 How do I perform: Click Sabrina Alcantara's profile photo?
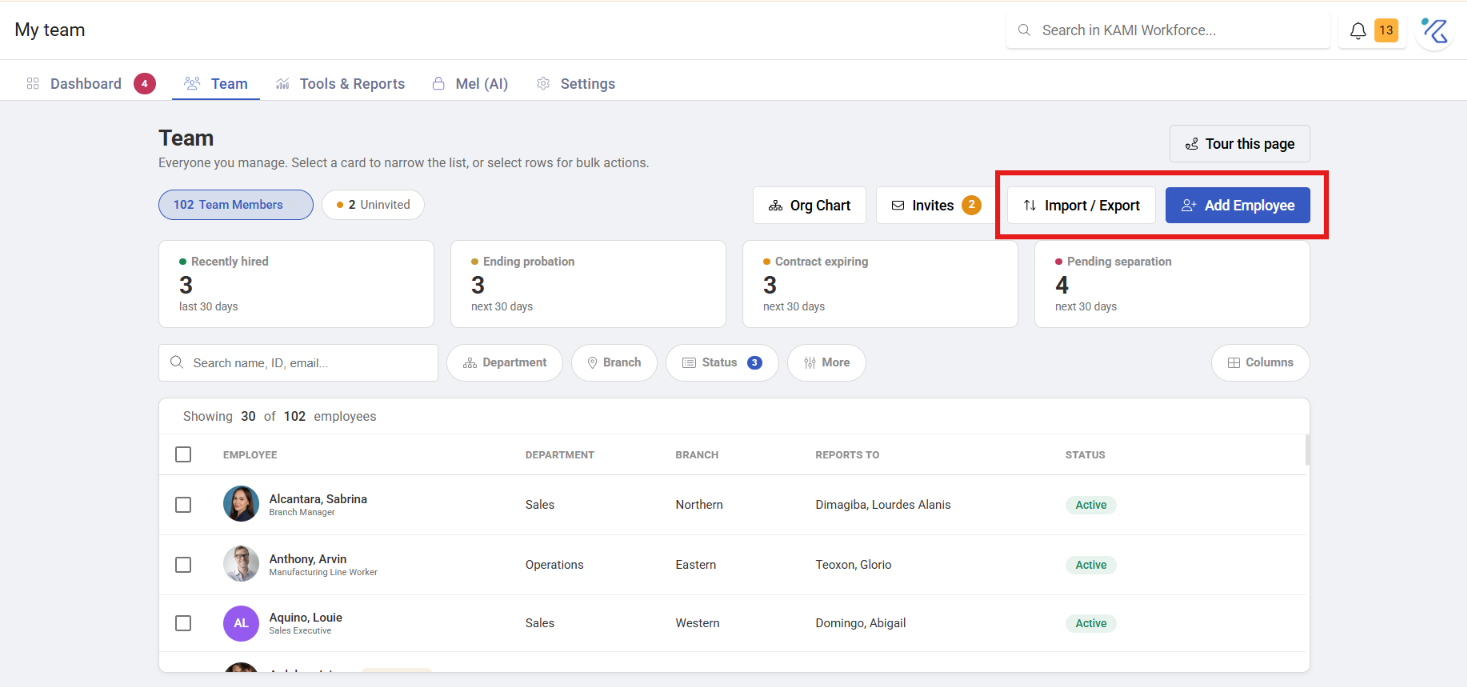(x=241, y=504)
